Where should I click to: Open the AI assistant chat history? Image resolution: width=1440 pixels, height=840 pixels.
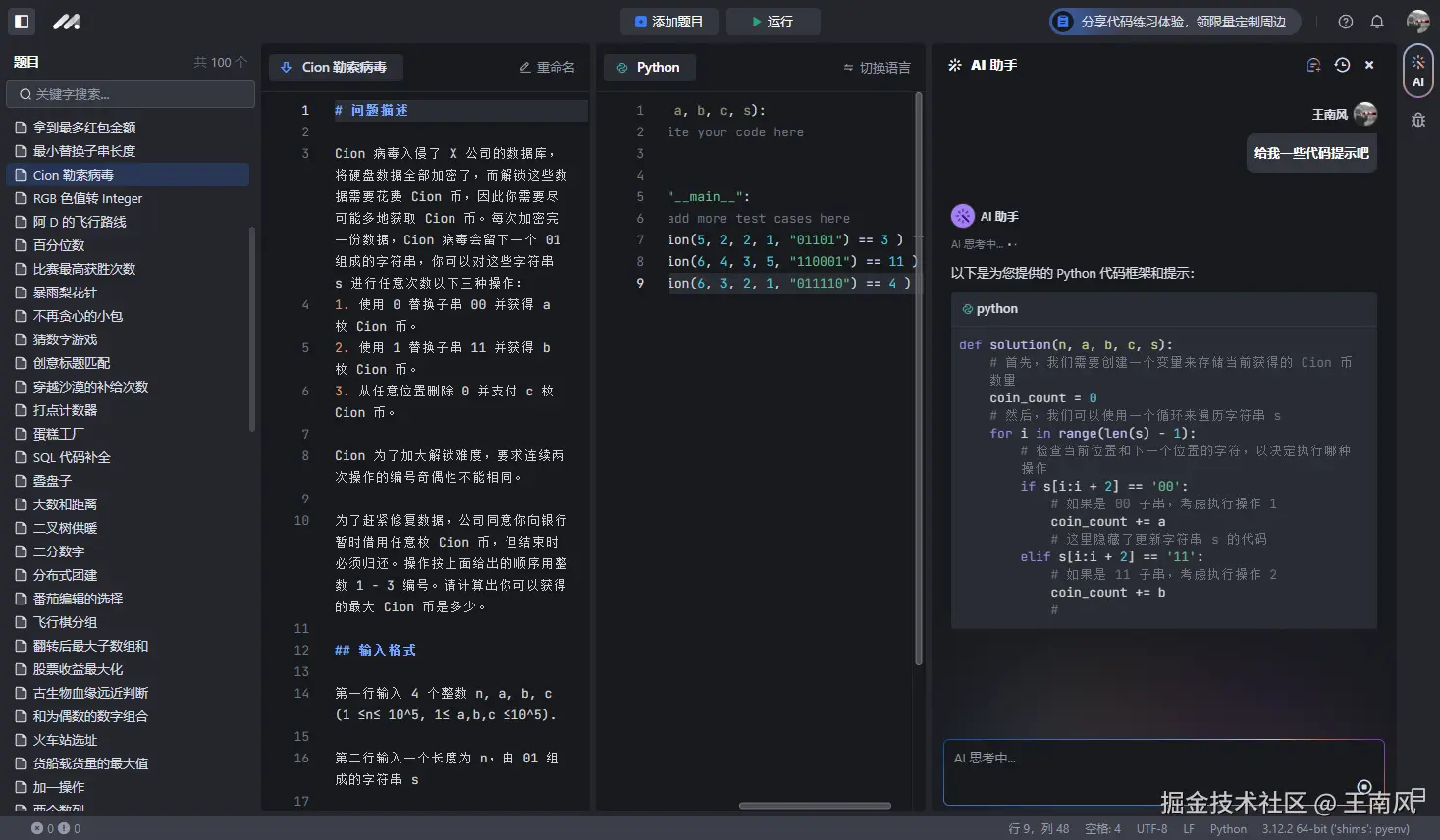click(1342, 65)
